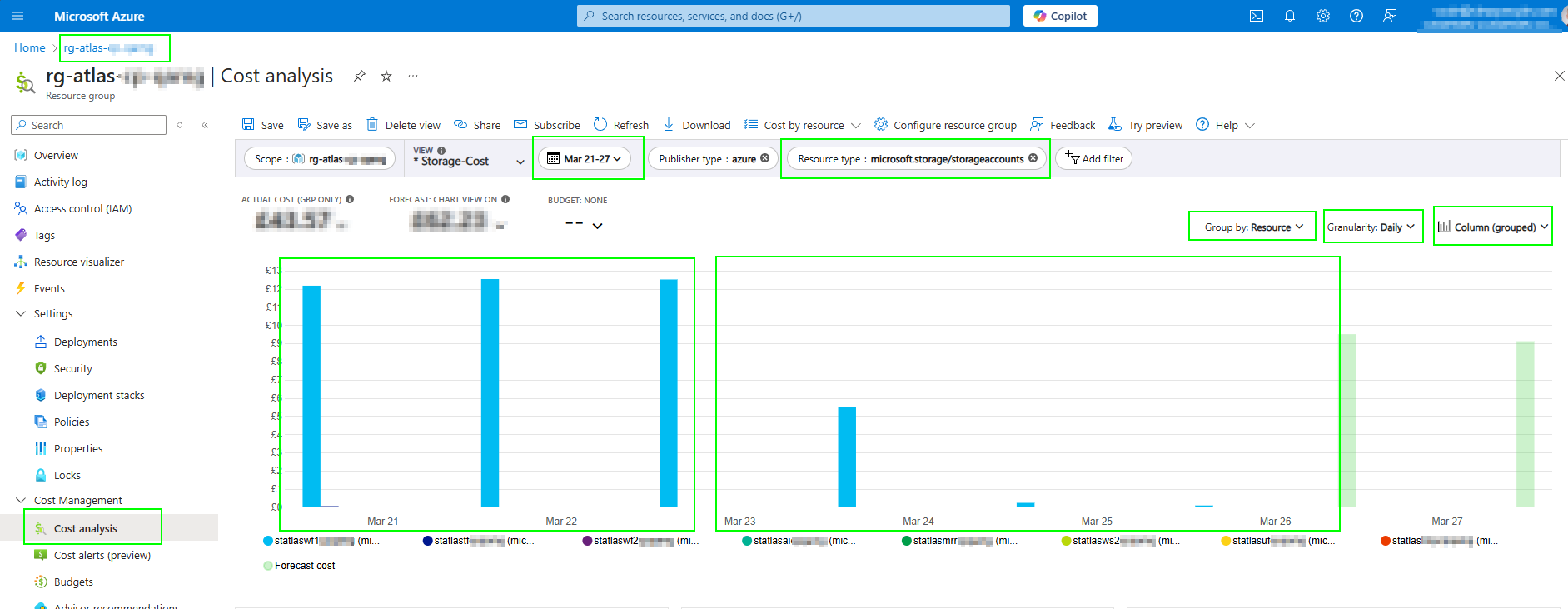Focus the top Azure search resources field
Image resolution: width=1568 pixels, height=609 pixels.
coord(793,16)
